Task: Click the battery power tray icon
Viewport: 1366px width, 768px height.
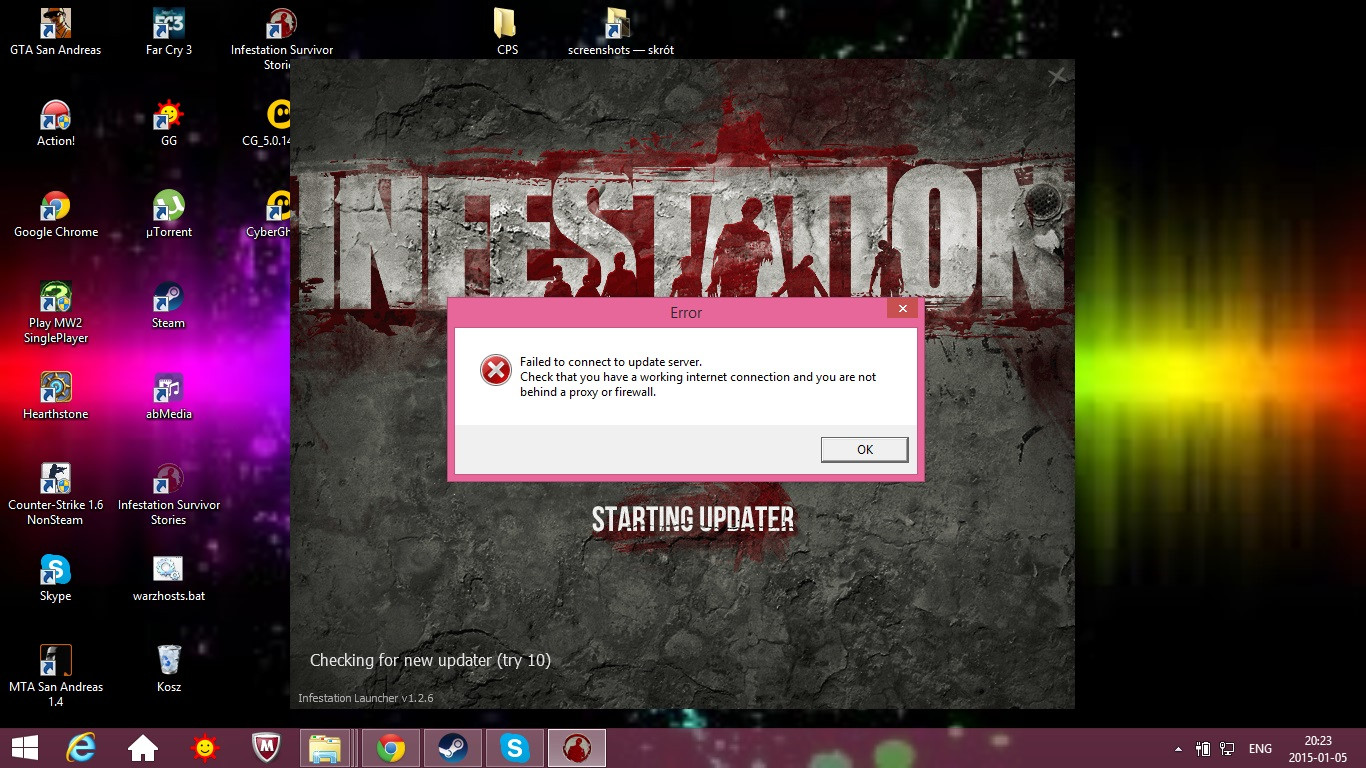Action: pos(1204,748)
